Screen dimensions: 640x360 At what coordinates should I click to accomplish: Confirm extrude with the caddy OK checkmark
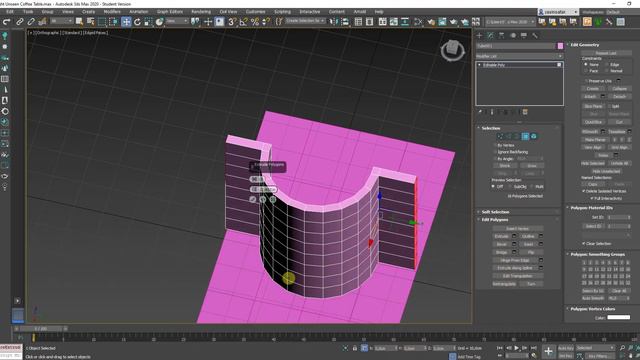[253, 199]
